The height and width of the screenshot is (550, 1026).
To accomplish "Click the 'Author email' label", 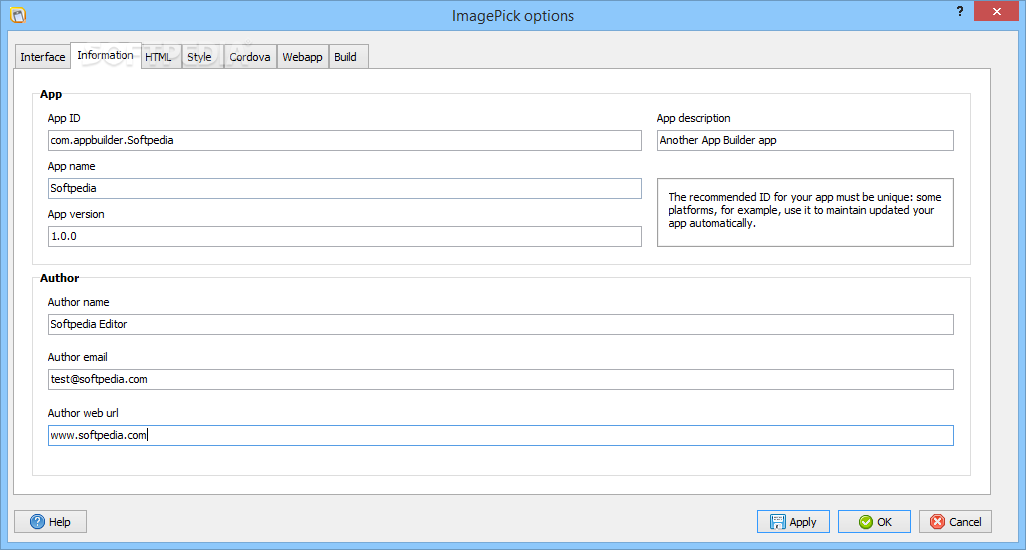I will coord(77,357).
